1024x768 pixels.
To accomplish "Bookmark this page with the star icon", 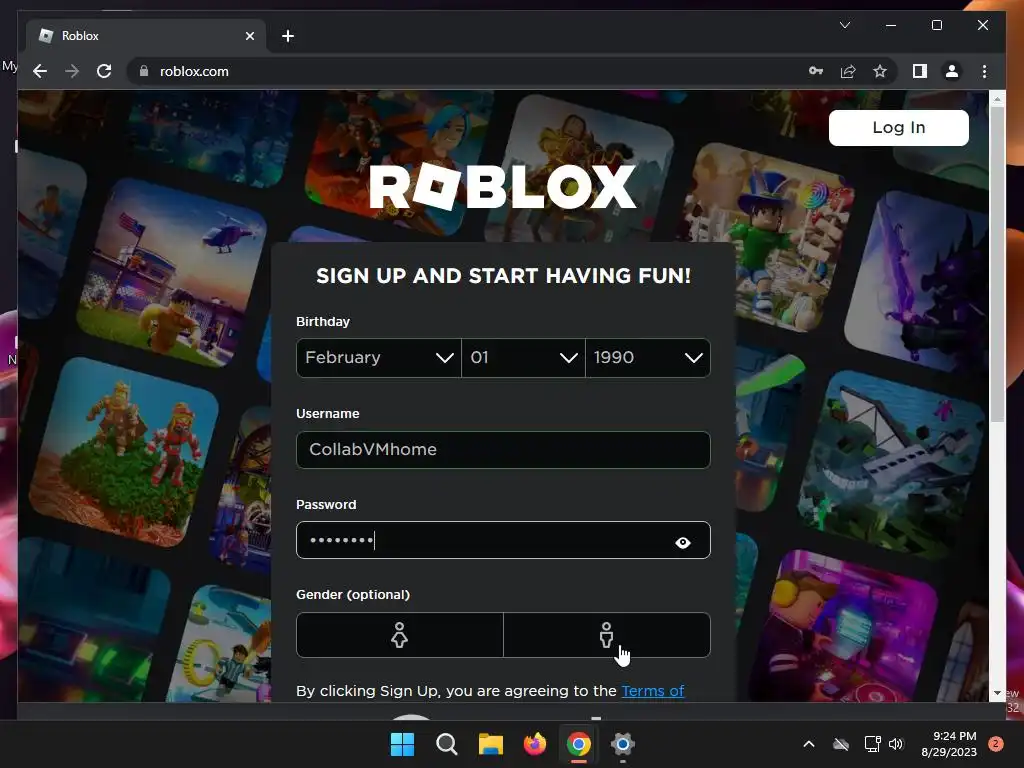I will coord(880,71).
